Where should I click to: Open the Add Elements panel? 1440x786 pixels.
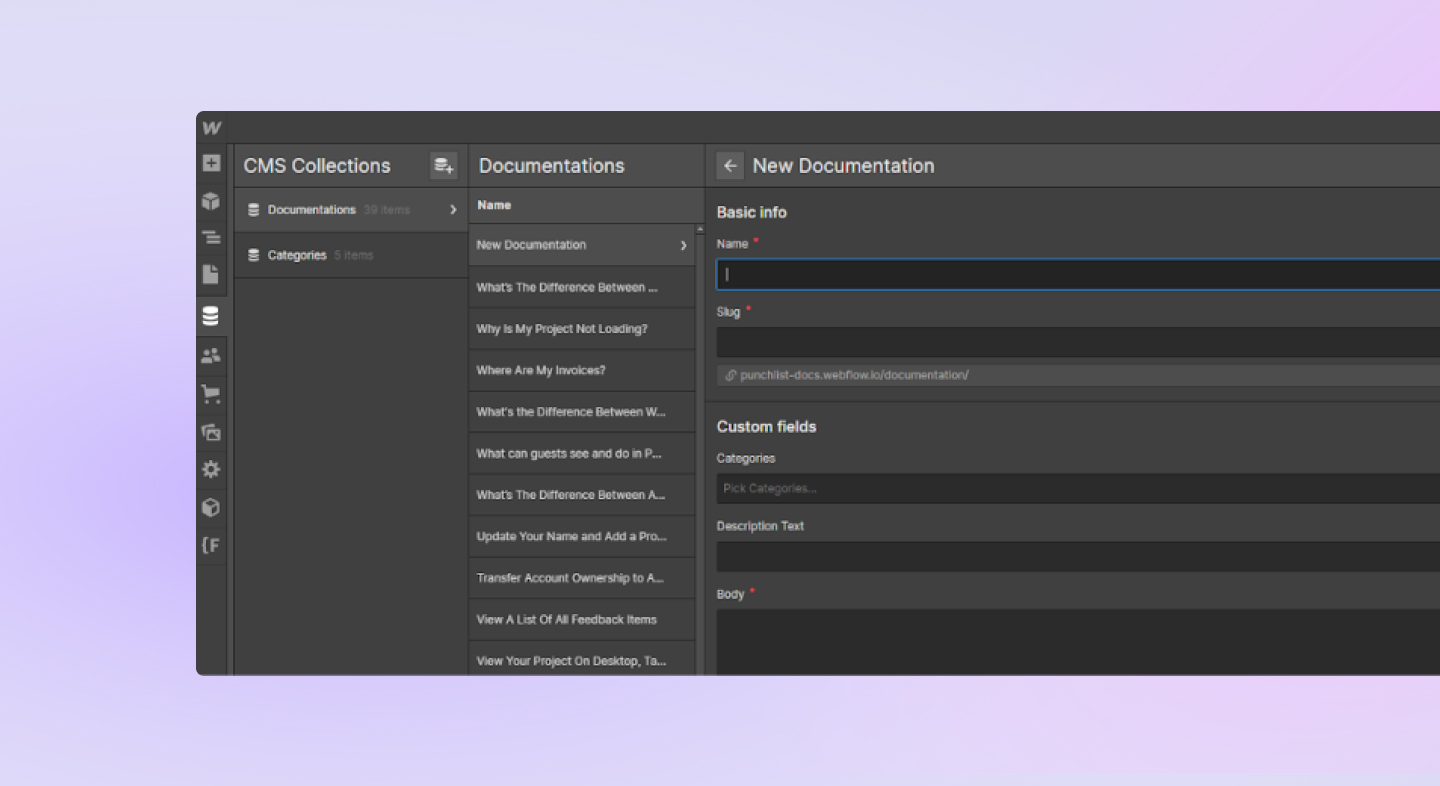[x=211, y=163]
